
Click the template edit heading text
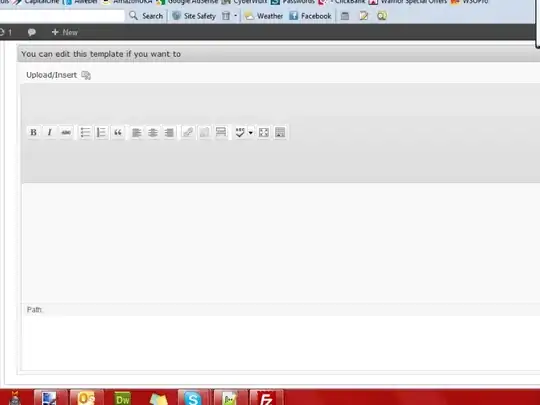[x=101, y=54]
